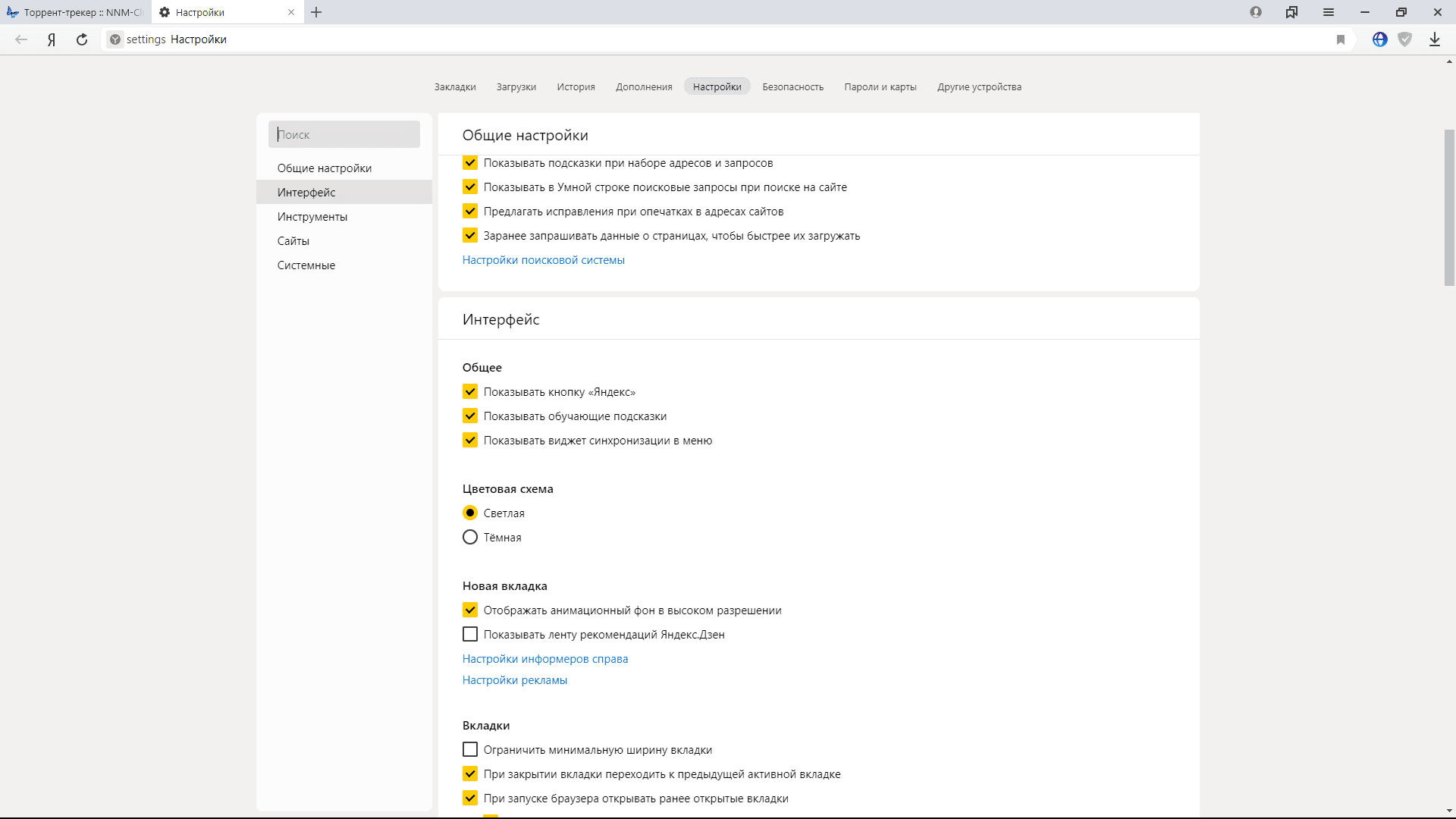Go to Интерфейс in sidebar
This screenshot has height=819, width=1456.
point(344,192)
